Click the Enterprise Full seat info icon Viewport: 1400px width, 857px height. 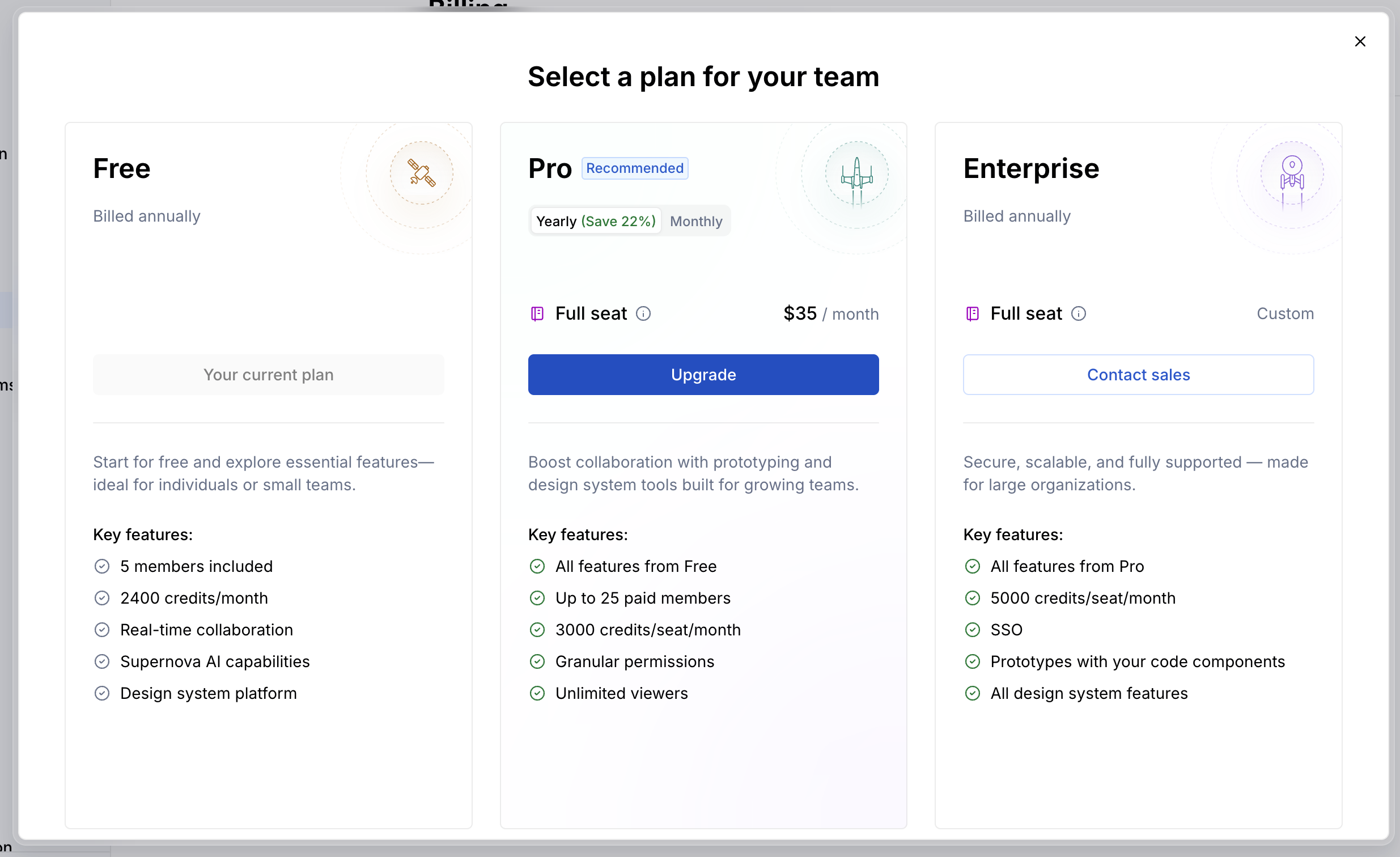coord(1079,313)
